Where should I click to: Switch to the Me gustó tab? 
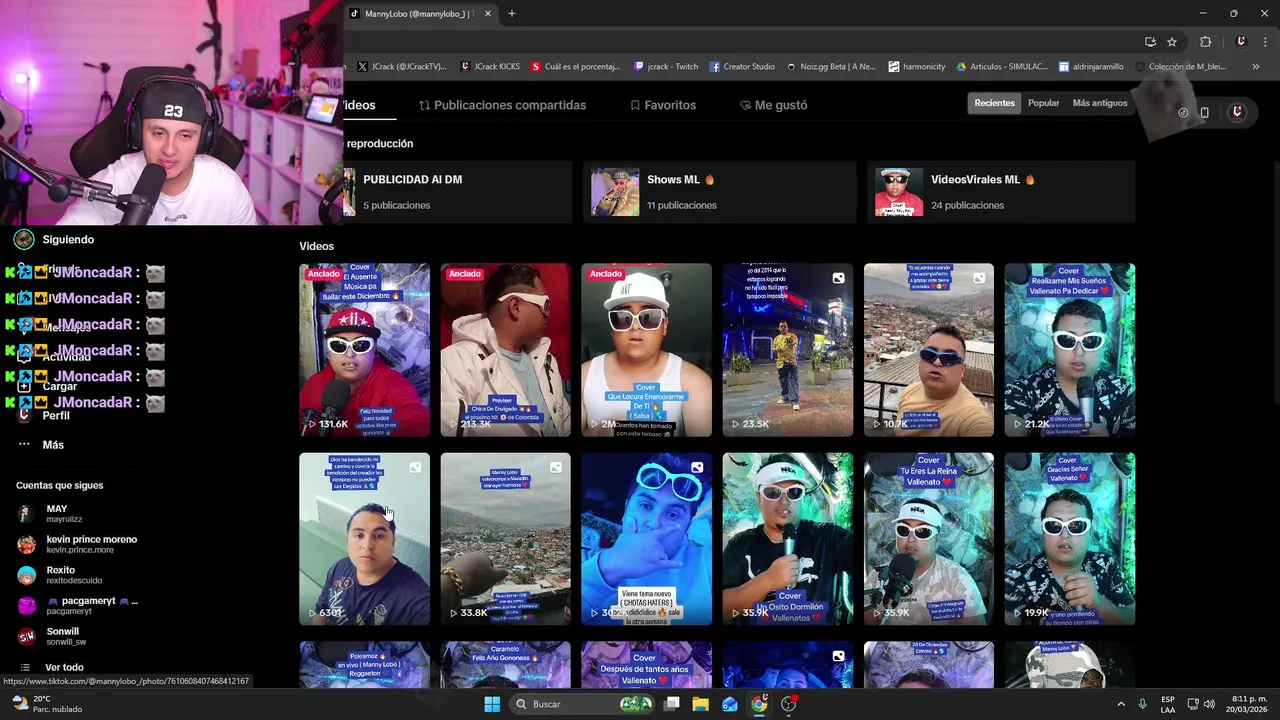coord(773,105)
